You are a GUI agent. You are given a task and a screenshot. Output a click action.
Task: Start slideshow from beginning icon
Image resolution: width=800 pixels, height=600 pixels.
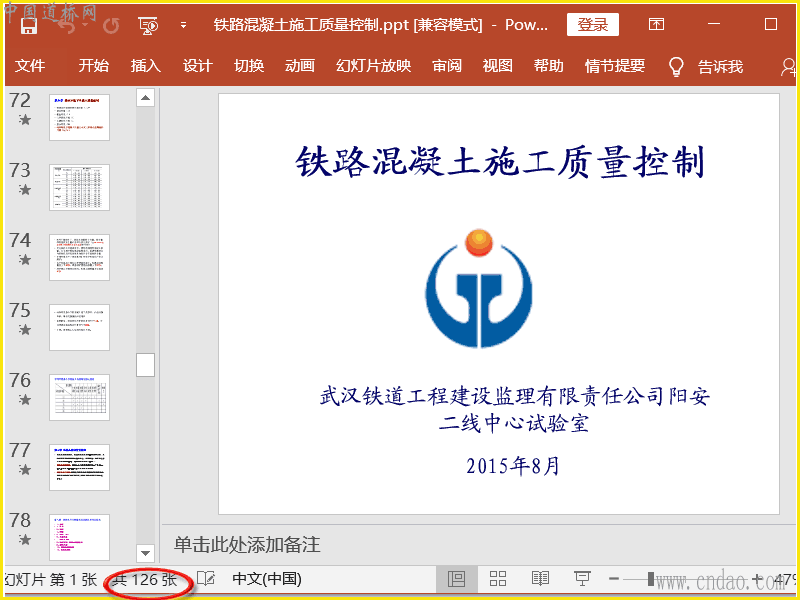(147, 25)
